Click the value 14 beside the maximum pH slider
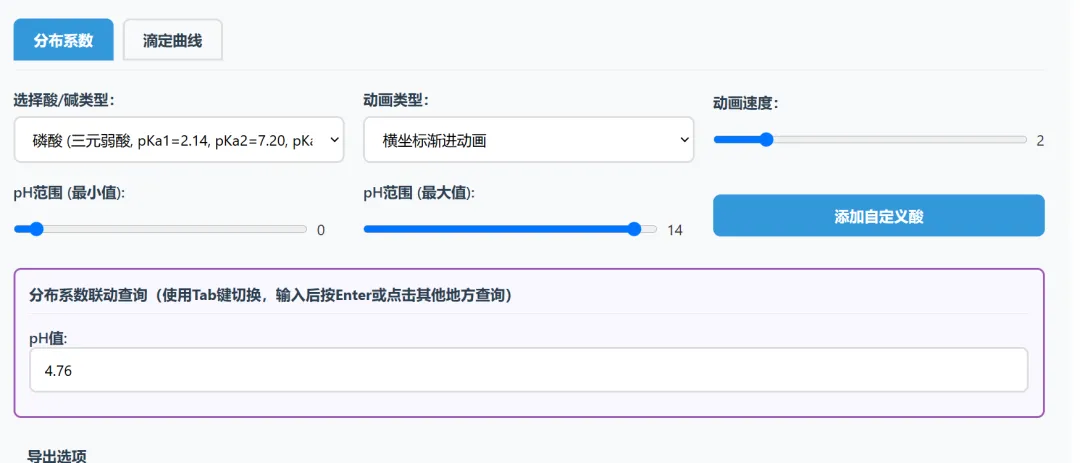 click(x=675, y=230)
